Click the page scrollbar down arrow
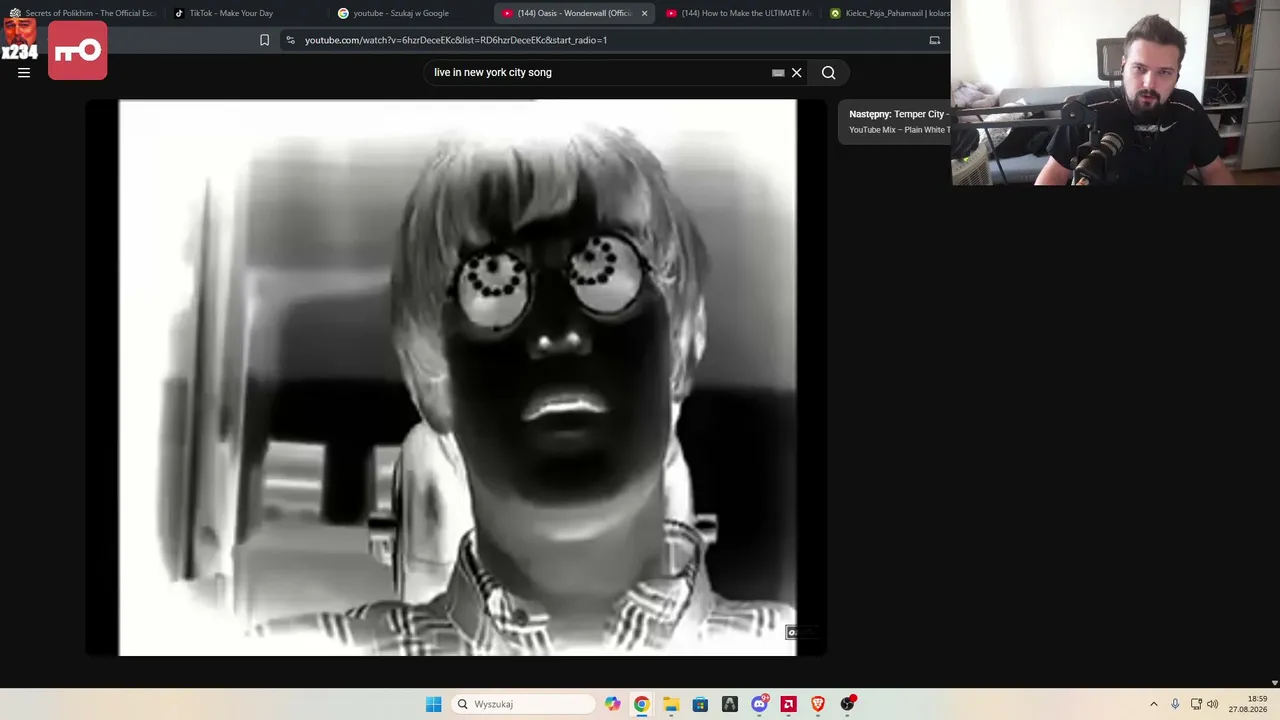 click(1274, 683)
